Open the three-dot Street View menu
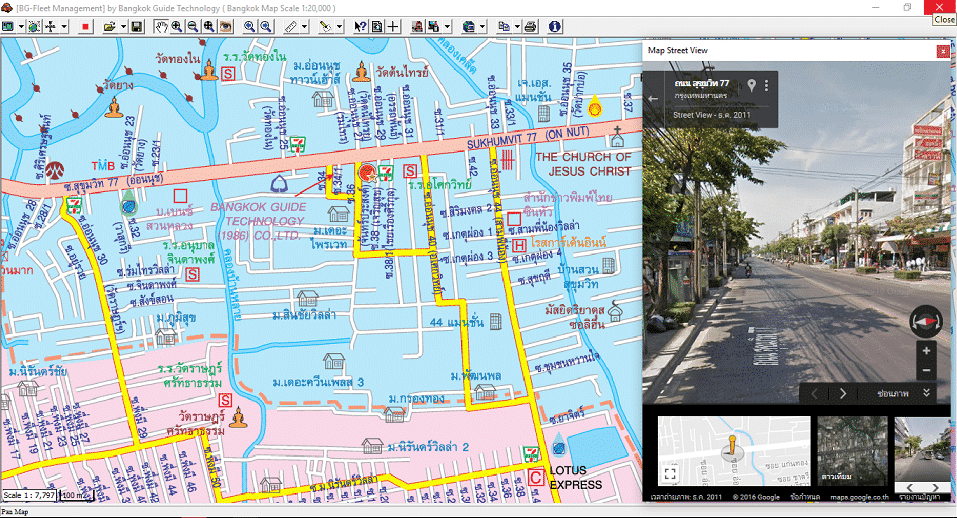This screenshot has width=957, height=518. (x=767, y=85)
